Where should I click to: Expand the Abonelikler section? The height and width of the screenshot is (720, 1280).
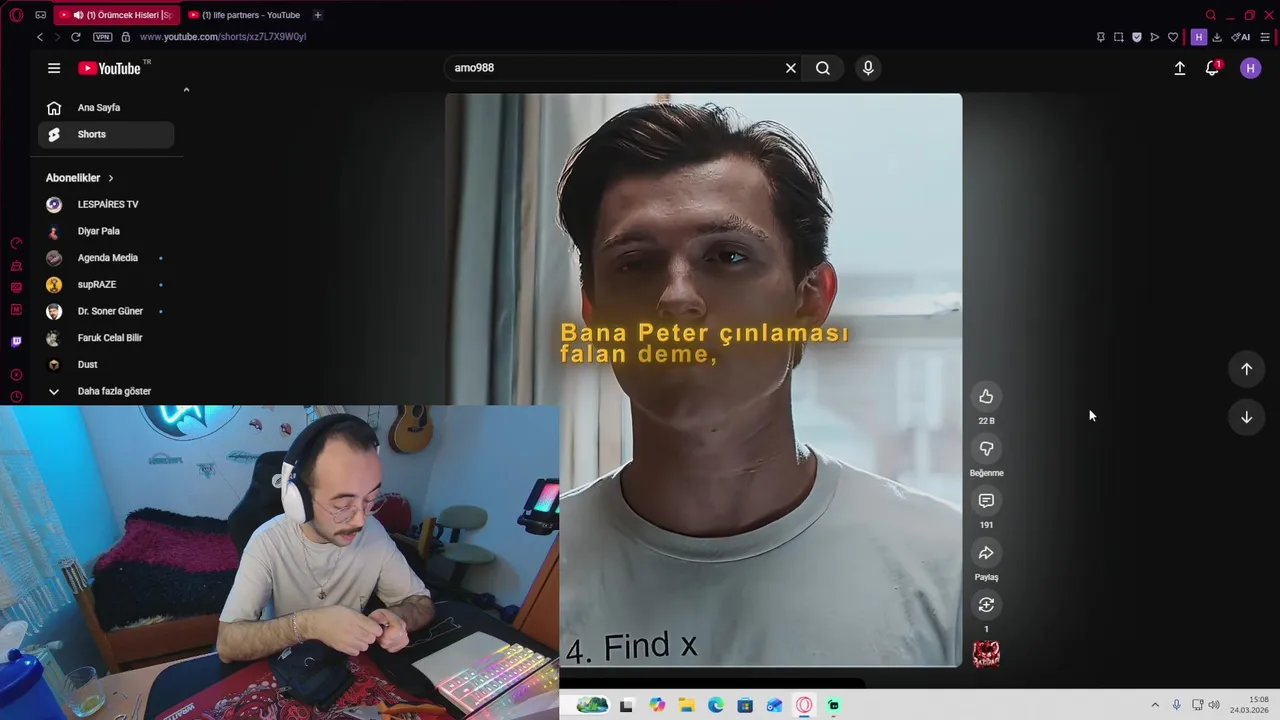[80, 178]
